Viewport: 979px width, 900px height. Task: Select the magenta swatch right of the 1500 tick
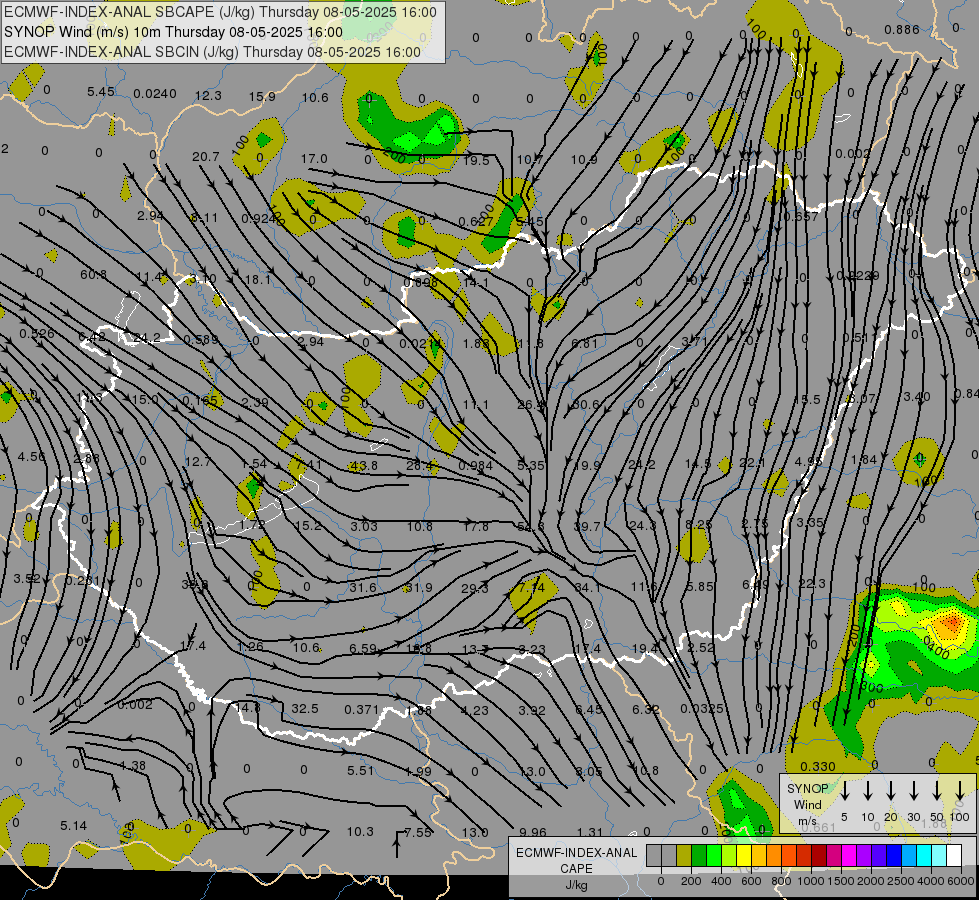(x=849, y=856)
